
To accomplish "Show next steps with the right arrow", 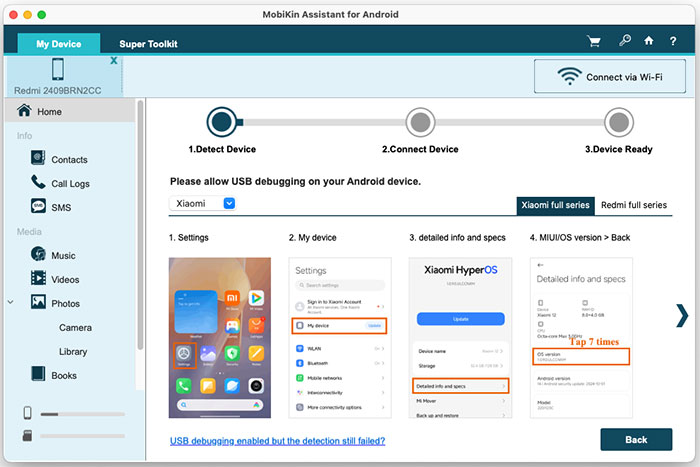I will click(x=682, y=316).
